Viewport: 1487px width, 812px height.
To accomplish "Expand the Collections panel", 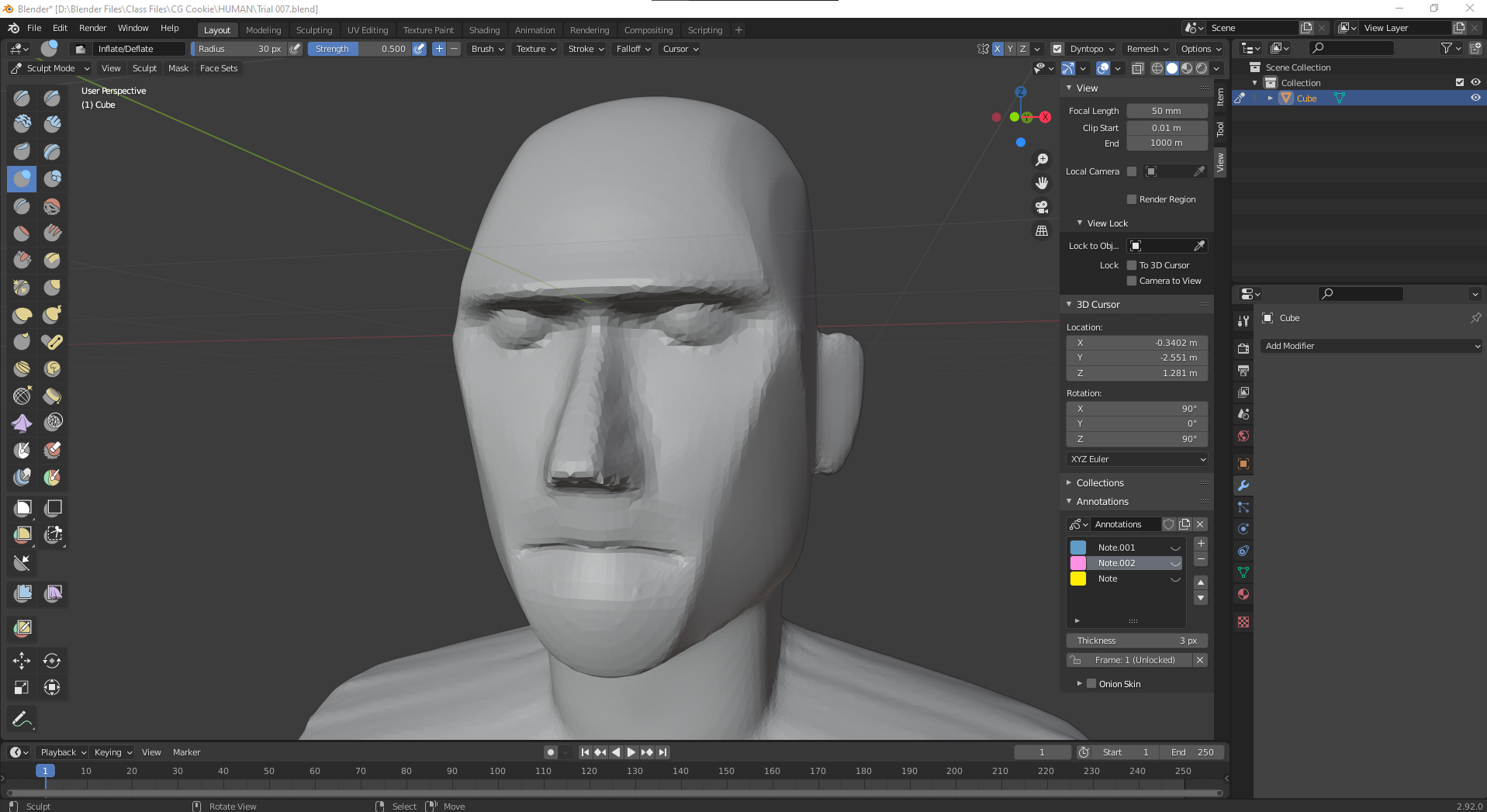I will pos(1100,482).
